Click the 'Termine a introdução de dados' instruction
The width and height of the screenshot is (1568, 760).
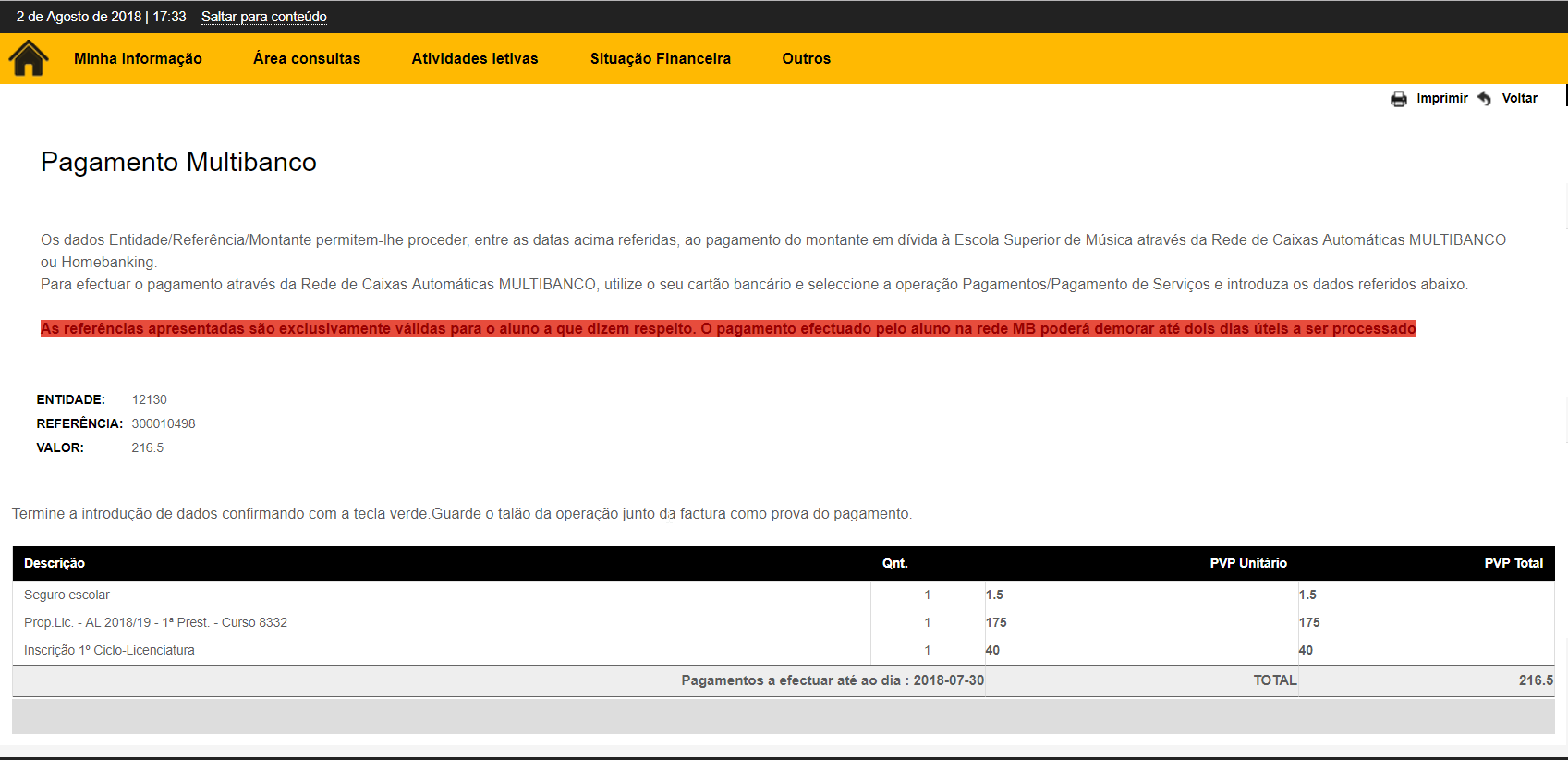point(462,513)
